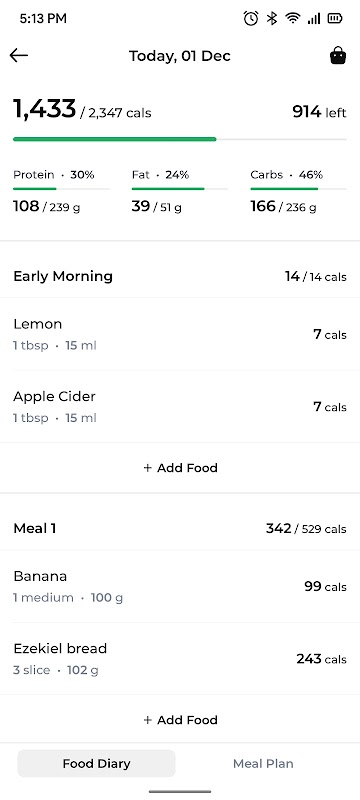Tap the Wi-Fi status icon

293,19
